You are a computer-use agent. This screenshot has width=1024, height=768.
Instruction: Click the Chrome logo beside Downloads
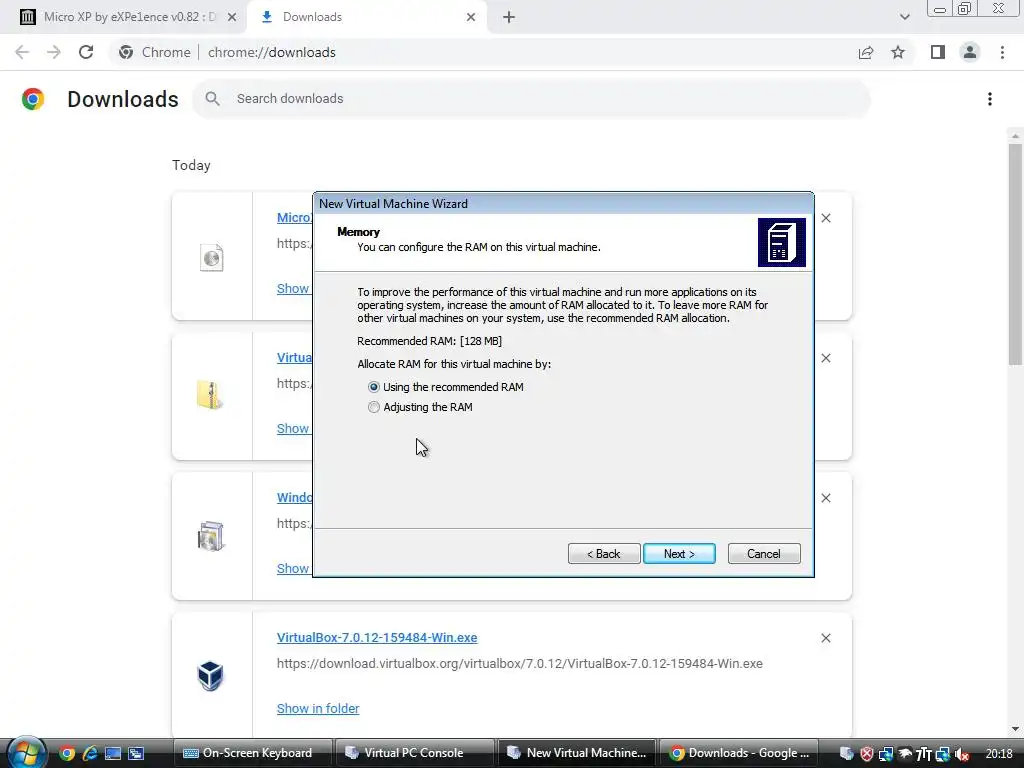(33, 99)
